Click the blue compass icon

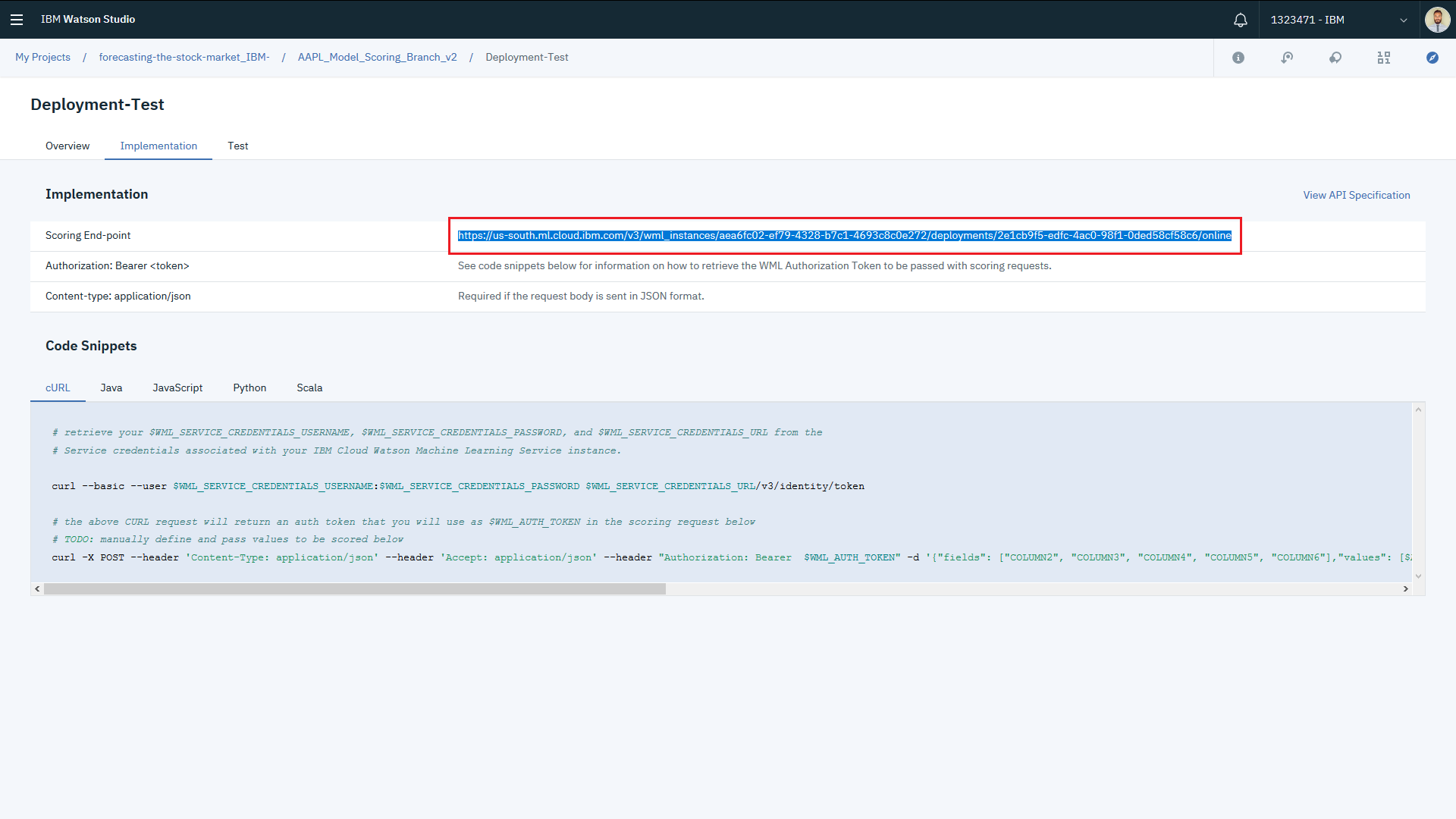[x=1432, y=58]
